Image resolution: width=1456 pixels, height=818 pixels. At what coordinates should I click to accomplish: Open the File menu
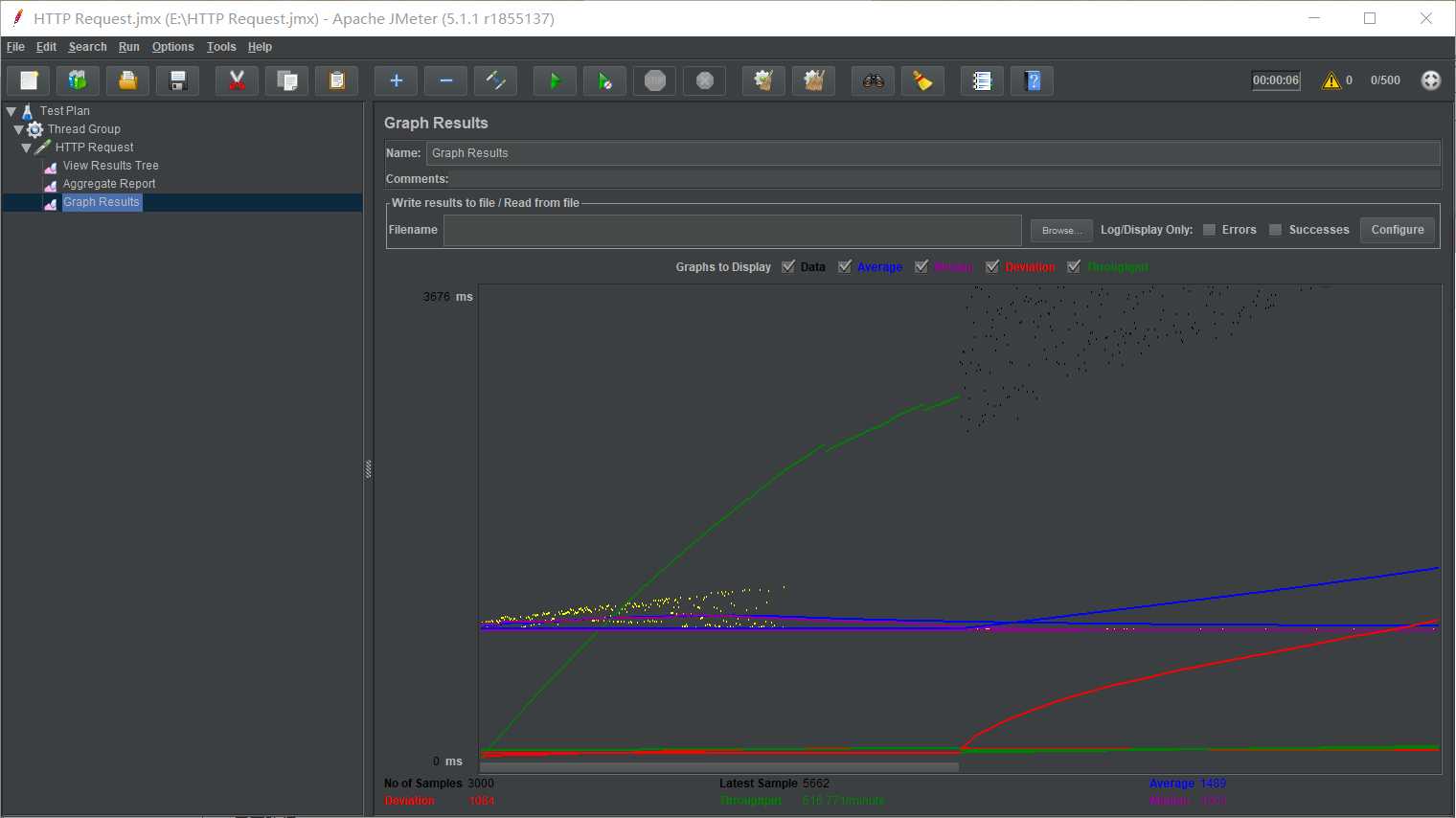click(15, 47)
